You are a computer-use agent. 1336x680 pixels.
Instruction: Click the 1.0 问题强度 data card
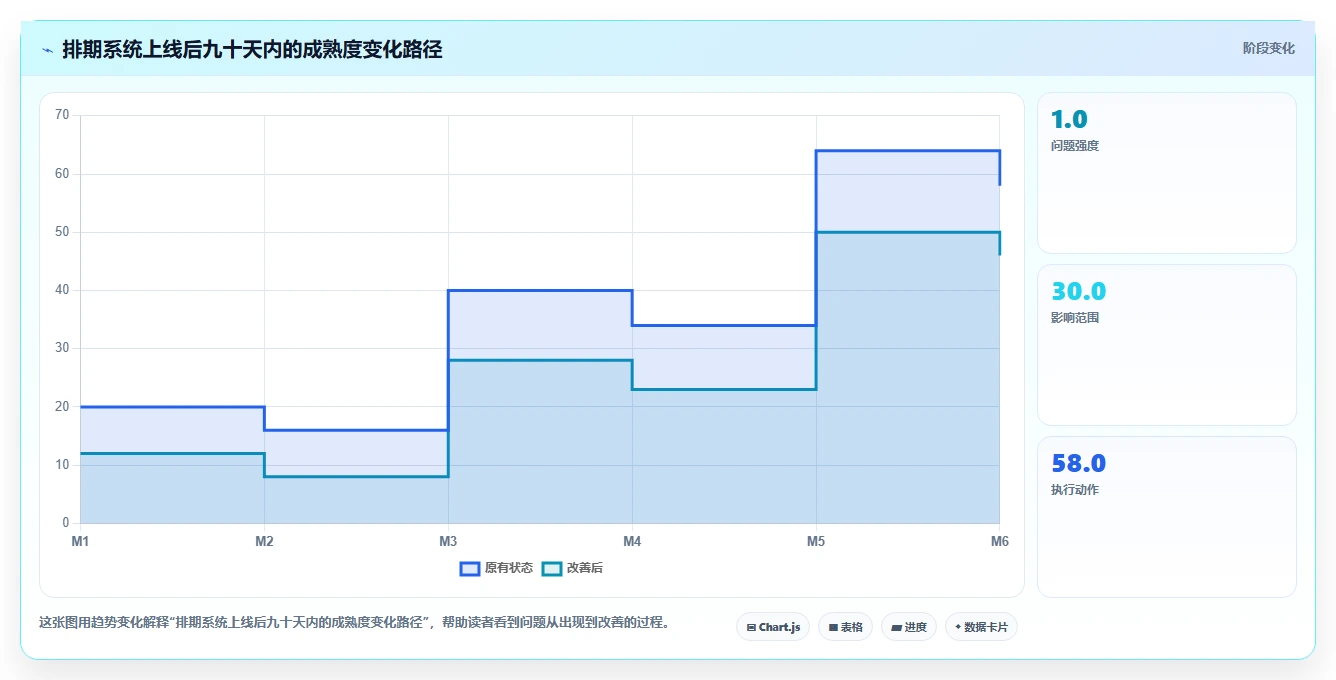point(1167,173)
